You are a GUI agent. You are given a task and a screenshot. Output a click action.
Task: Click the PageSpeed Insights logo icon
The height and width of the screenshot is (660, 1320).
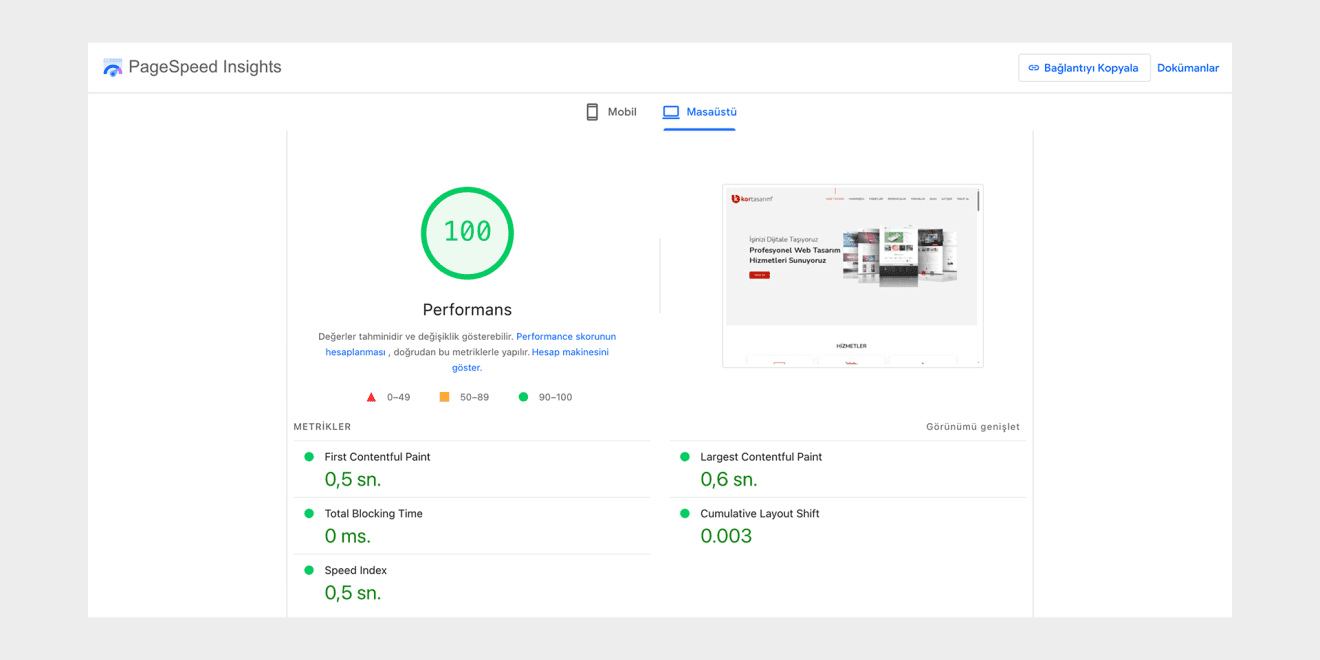pos(112,68)
